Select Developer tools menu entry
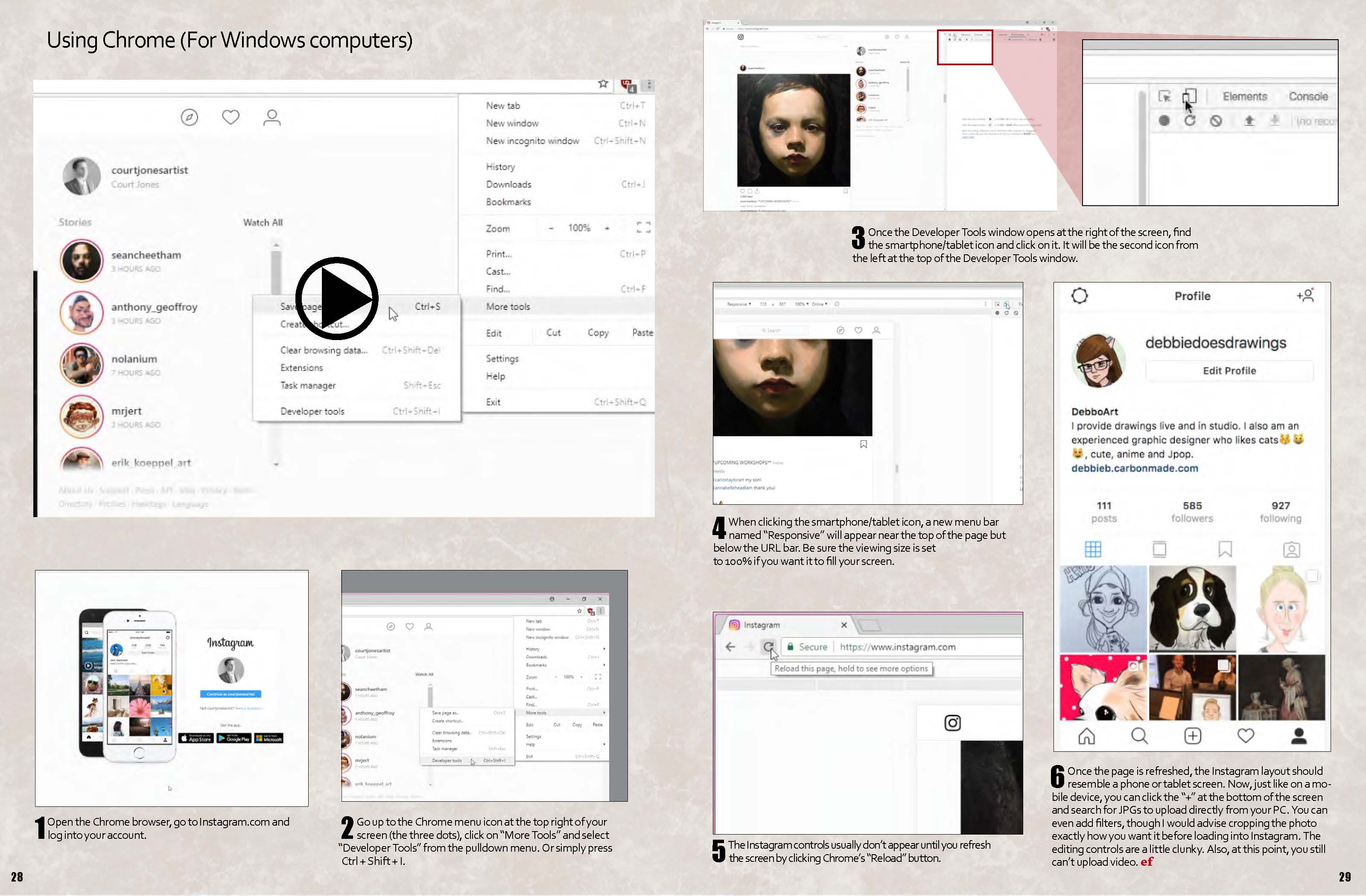This screenshot has height=896, width=1366. pos(312,411)
